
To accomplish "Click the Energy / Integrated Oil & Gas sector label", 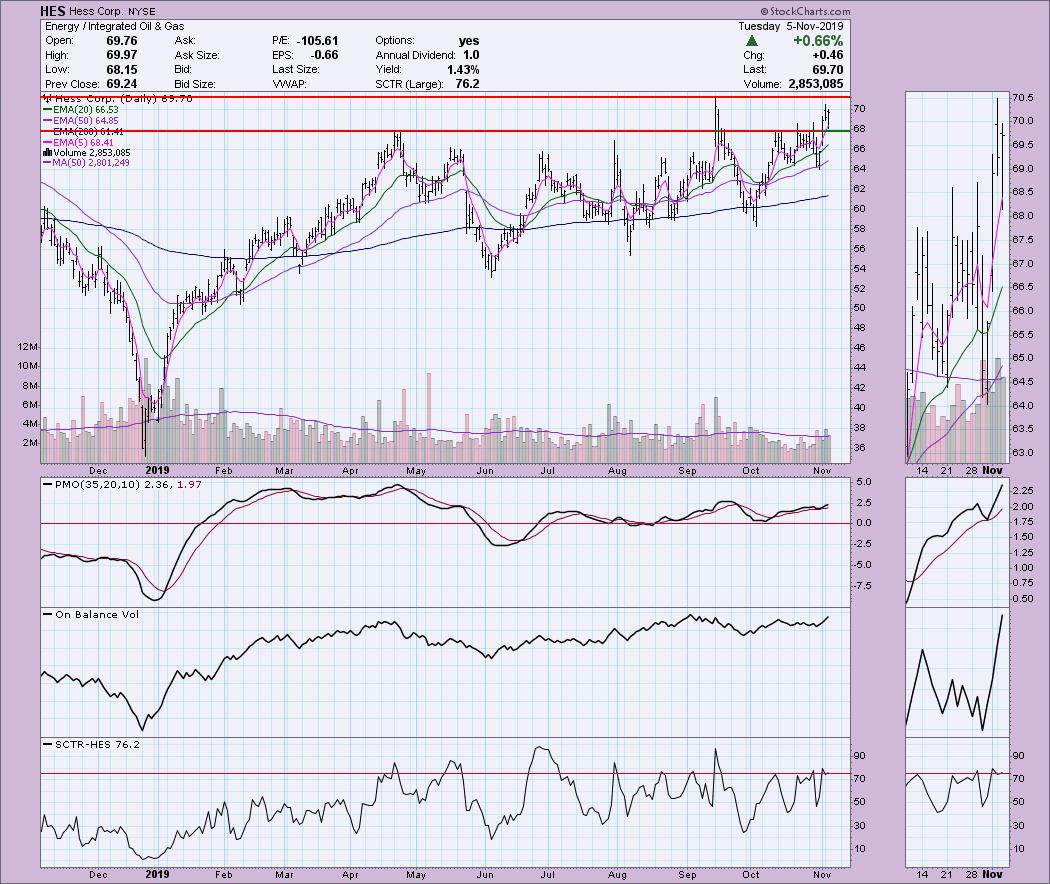I will click(115, 26).
